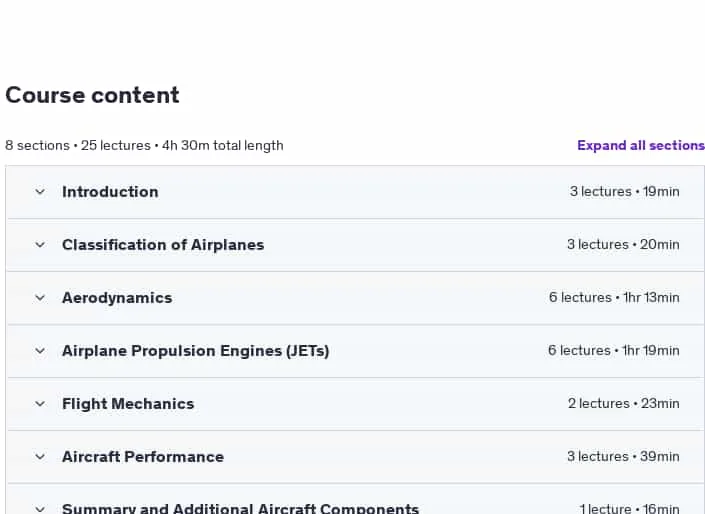
Task: Expand the Aerodynamics section heading
Action: [117, 298]
